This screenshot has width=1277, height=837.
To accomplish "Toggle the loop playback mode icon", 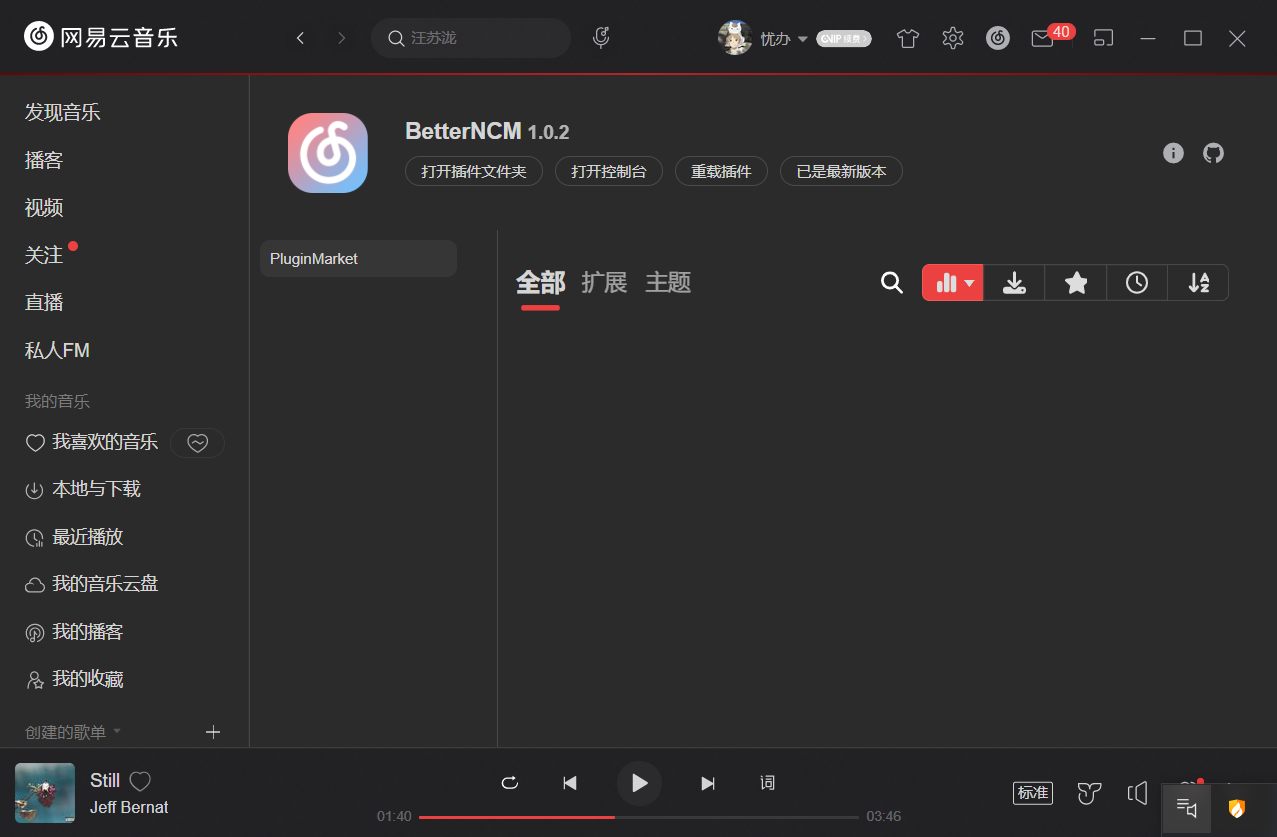I will click(510, 783).
